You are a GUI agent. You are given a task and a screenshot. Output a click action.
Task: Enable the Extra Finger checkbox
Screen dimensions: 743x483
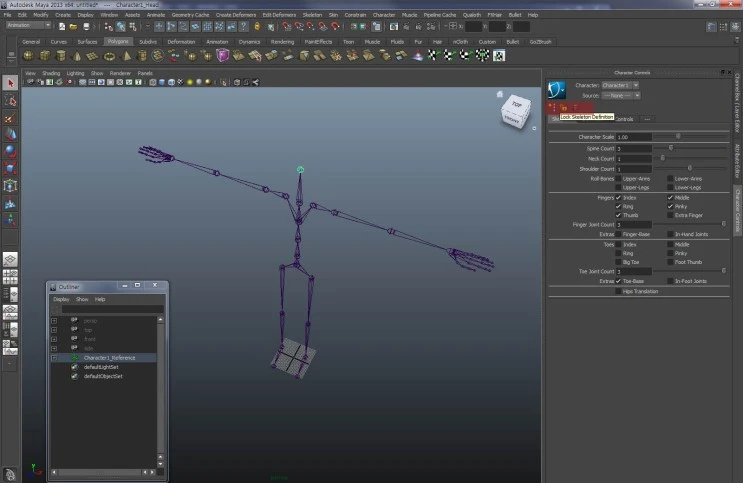tap(671, 215)
